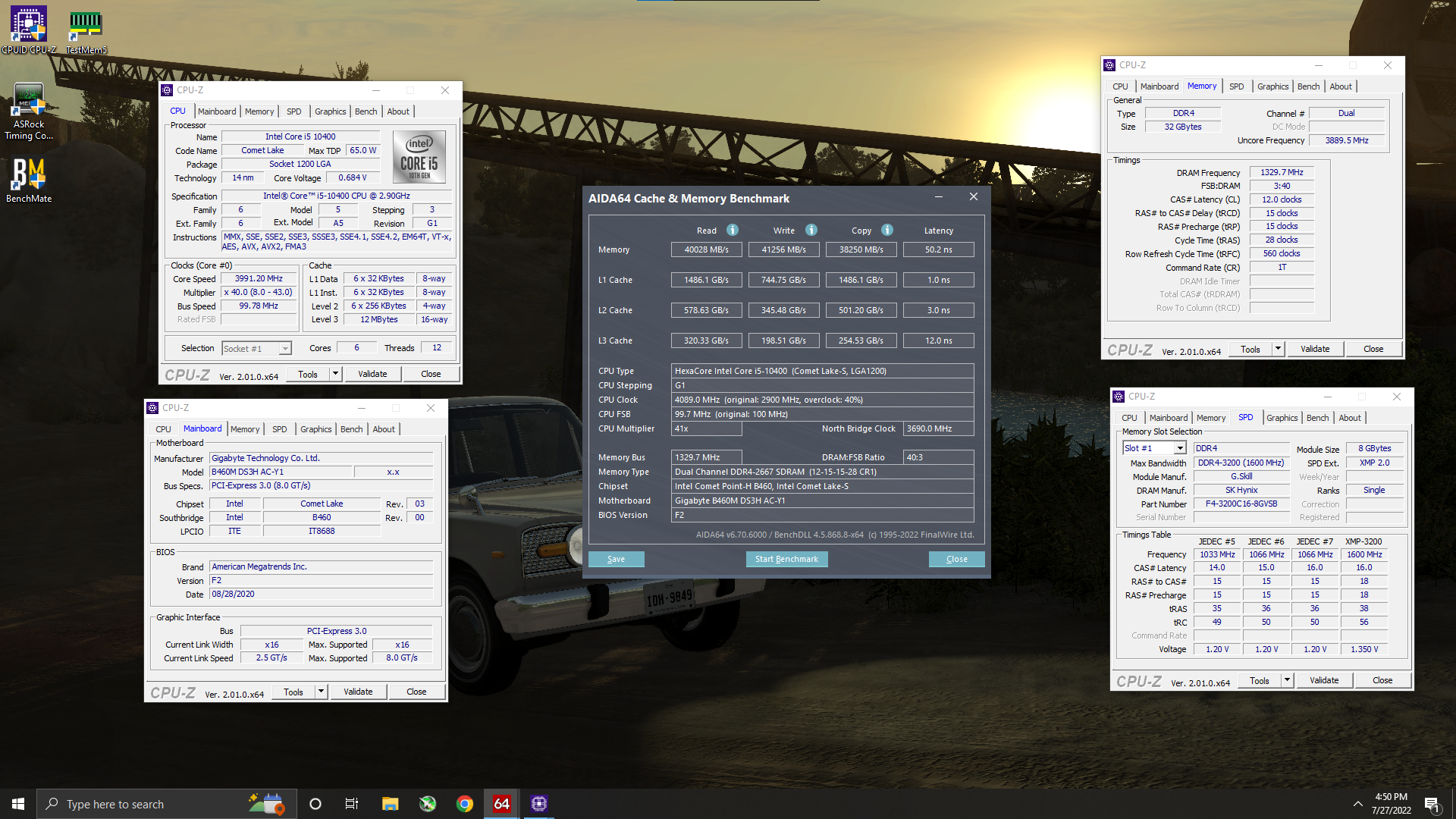Viewport: 1456px width, 819px height.
Task: Switch to CPU-Z taskbar icon
Action: pos(539,804)
